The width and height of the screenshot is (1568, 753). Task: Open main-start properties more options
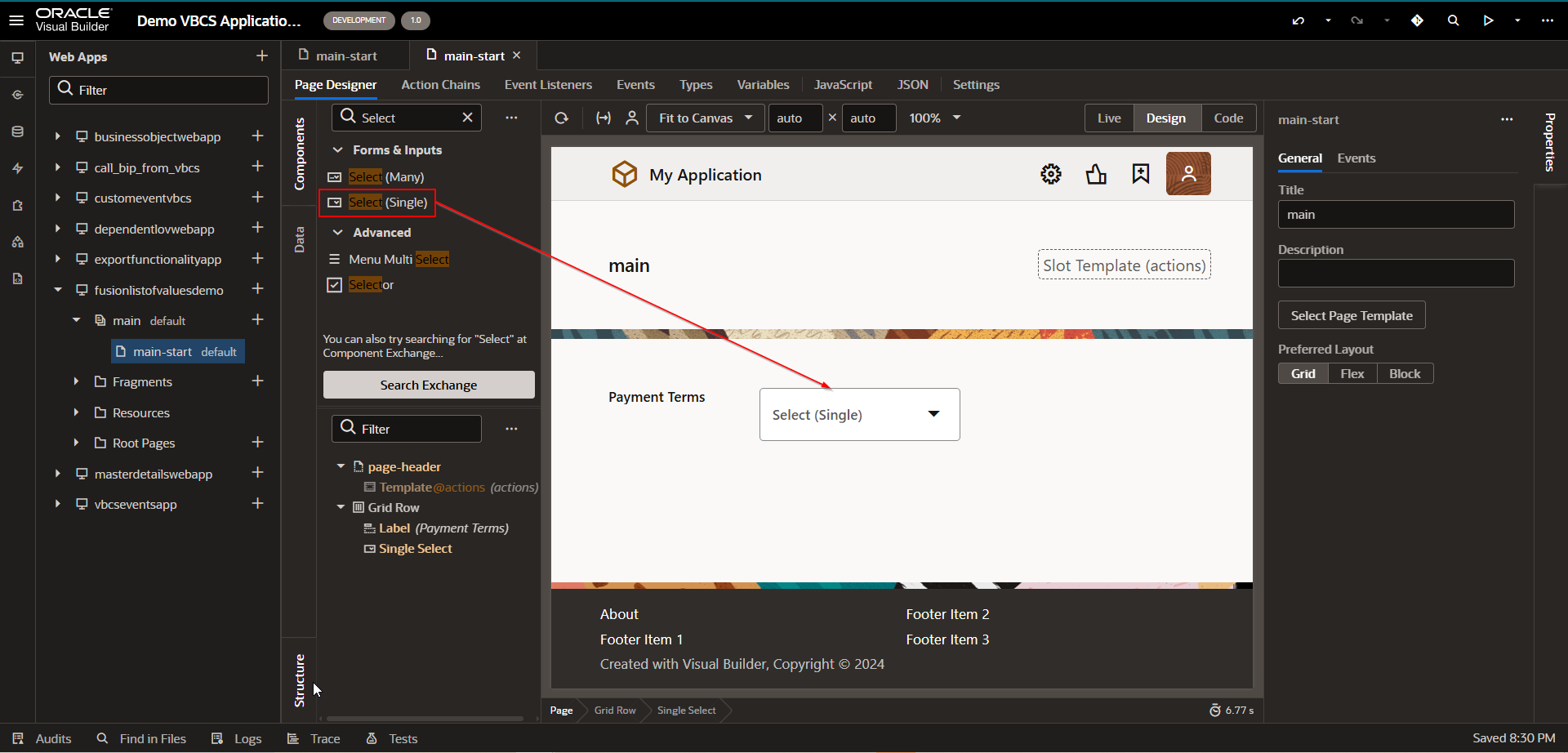point(1507,119)
